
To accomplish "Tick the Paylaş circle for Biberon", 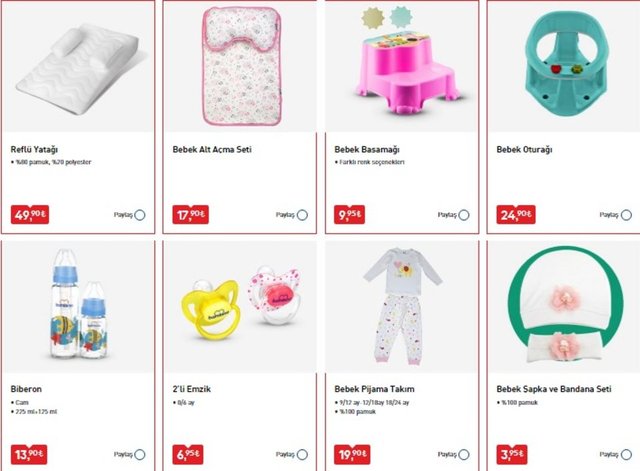I will 140,454.
